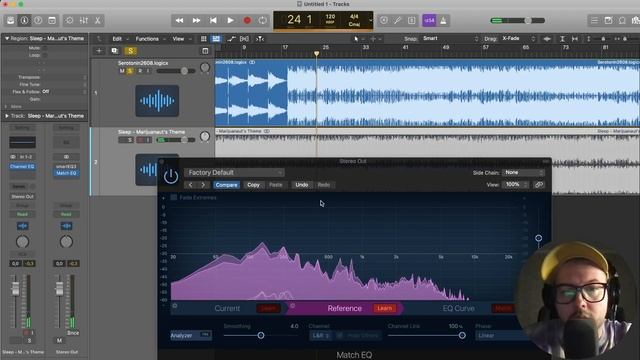Image resolution: width=640 pixels, height=360 pixels.
Task: Toggle the Metronome click button
Action: 443,20
